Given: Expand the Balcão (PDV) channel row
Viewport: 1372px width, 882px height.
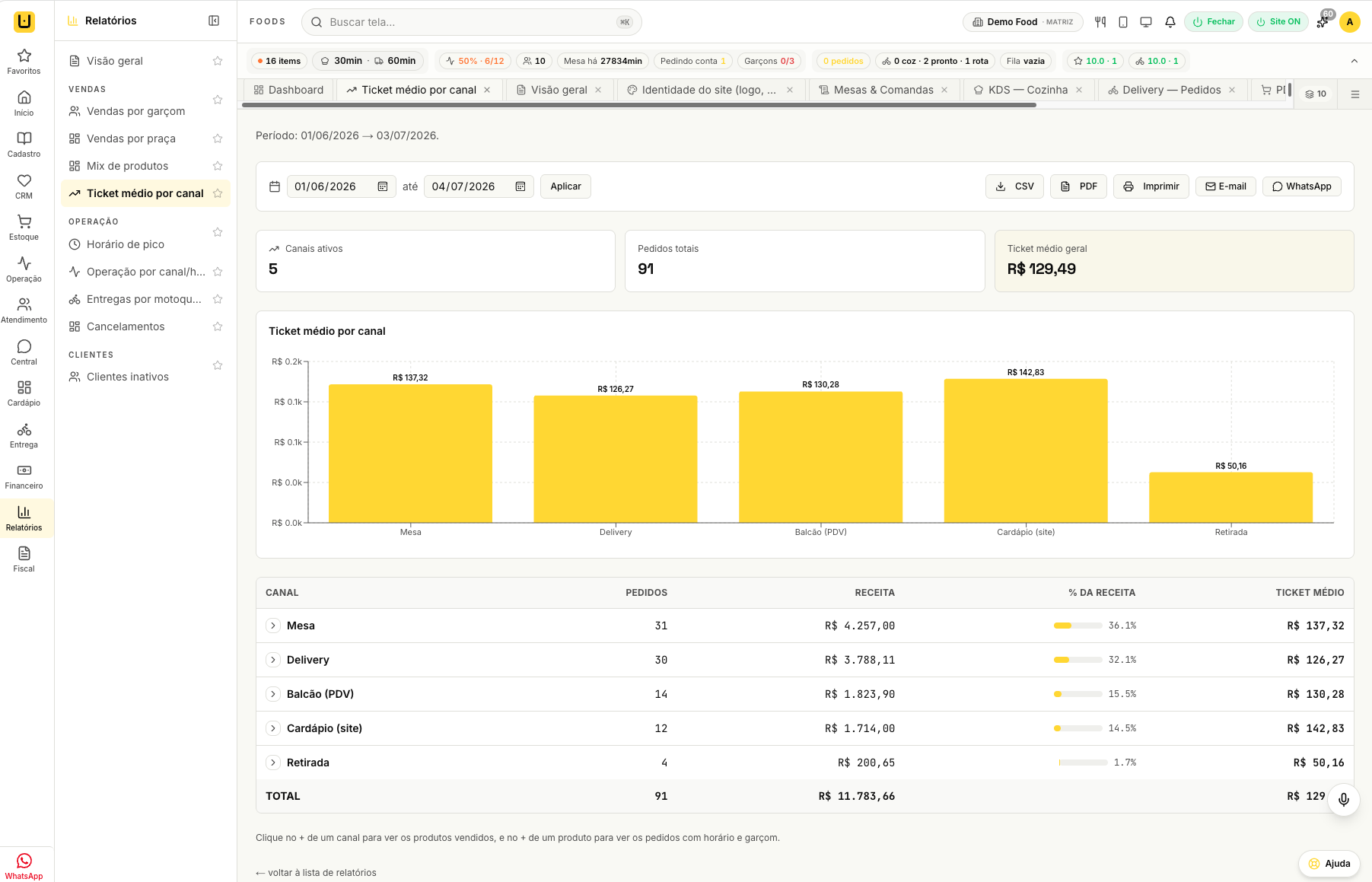Looking at the screenshot, I should 273,694.
